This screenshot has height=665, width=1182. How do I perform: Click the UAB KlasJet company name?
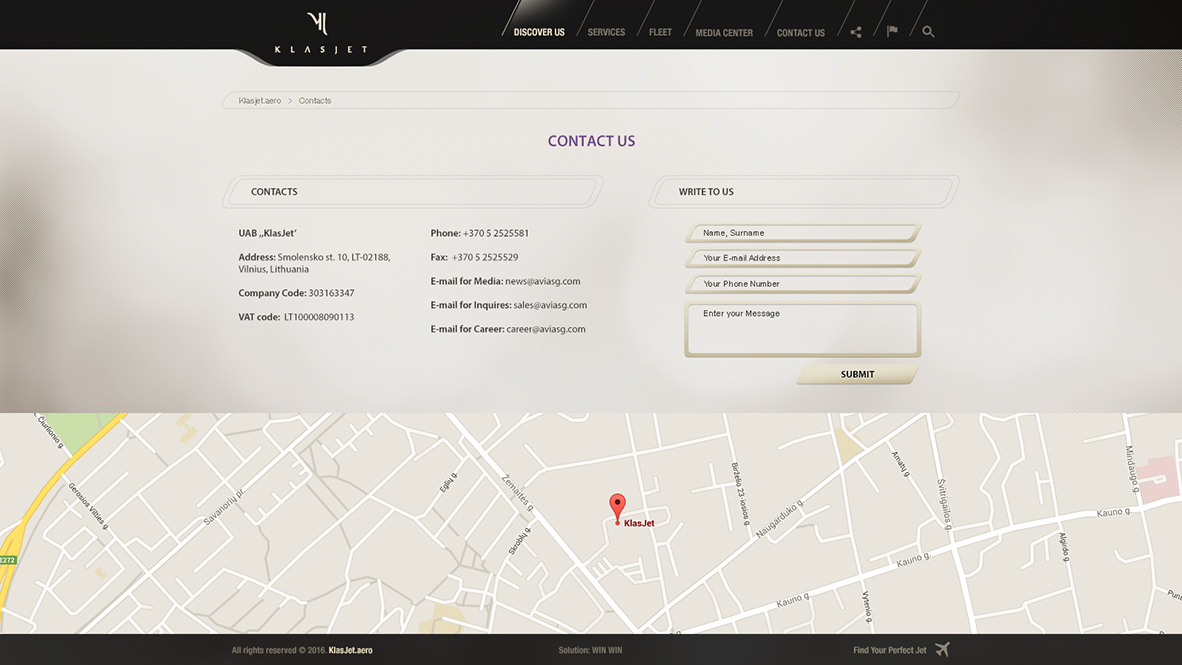pyautogui.click(x=268, y=234)
